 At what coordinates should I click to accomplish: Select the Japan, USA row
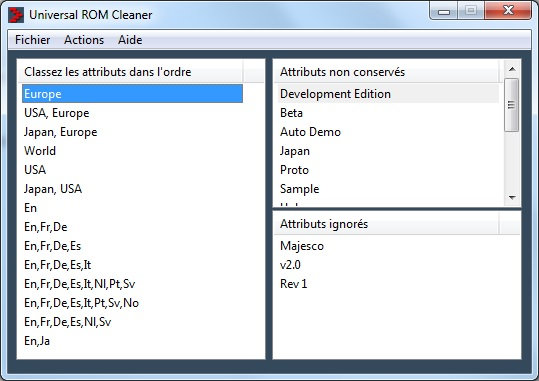(132, 188)
